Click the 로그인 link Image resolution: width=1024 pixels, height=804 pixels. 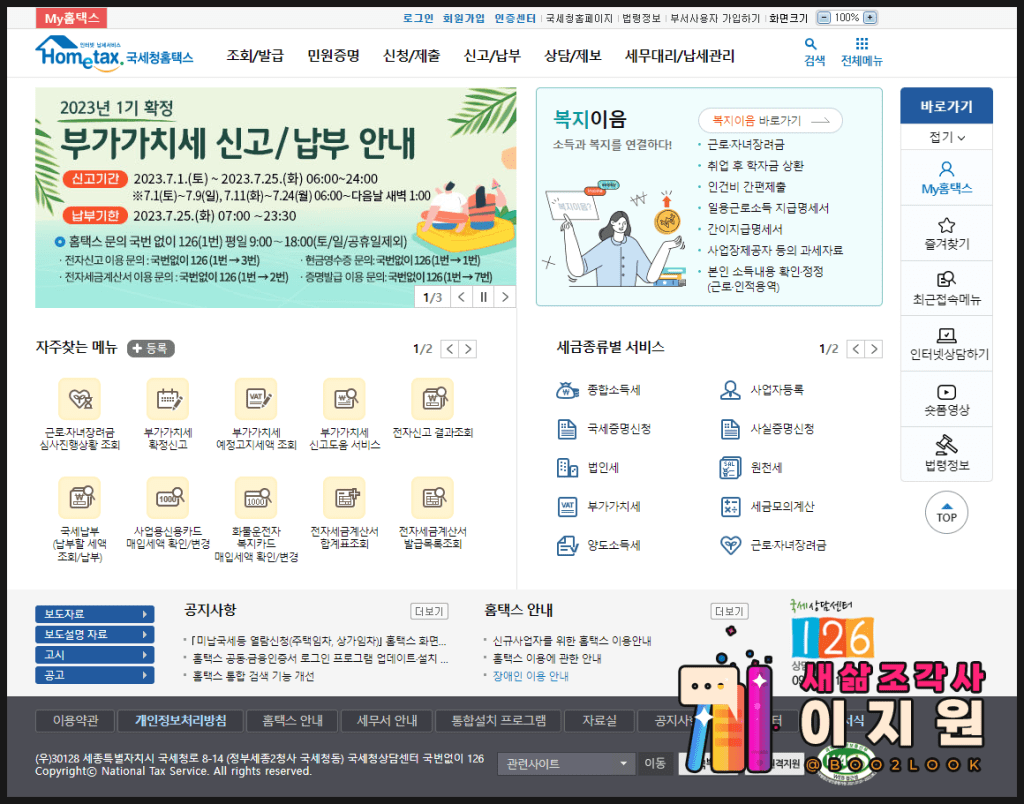pyautogui.click(x=418, y=18)
